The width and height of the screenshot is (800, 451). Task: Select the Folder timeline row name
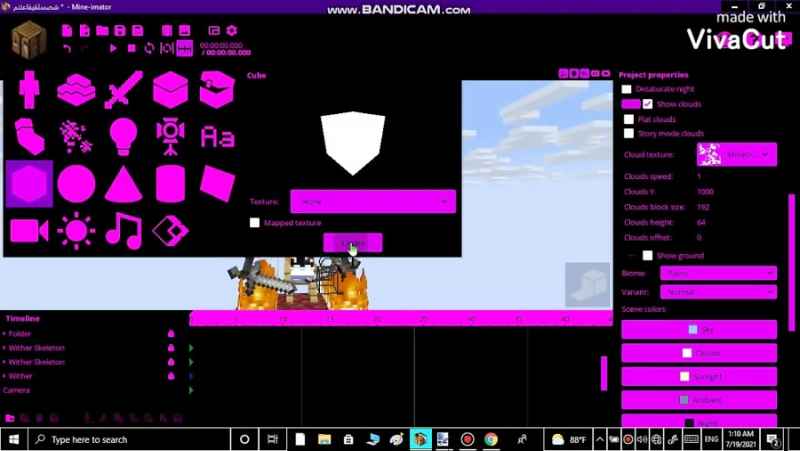19,334
